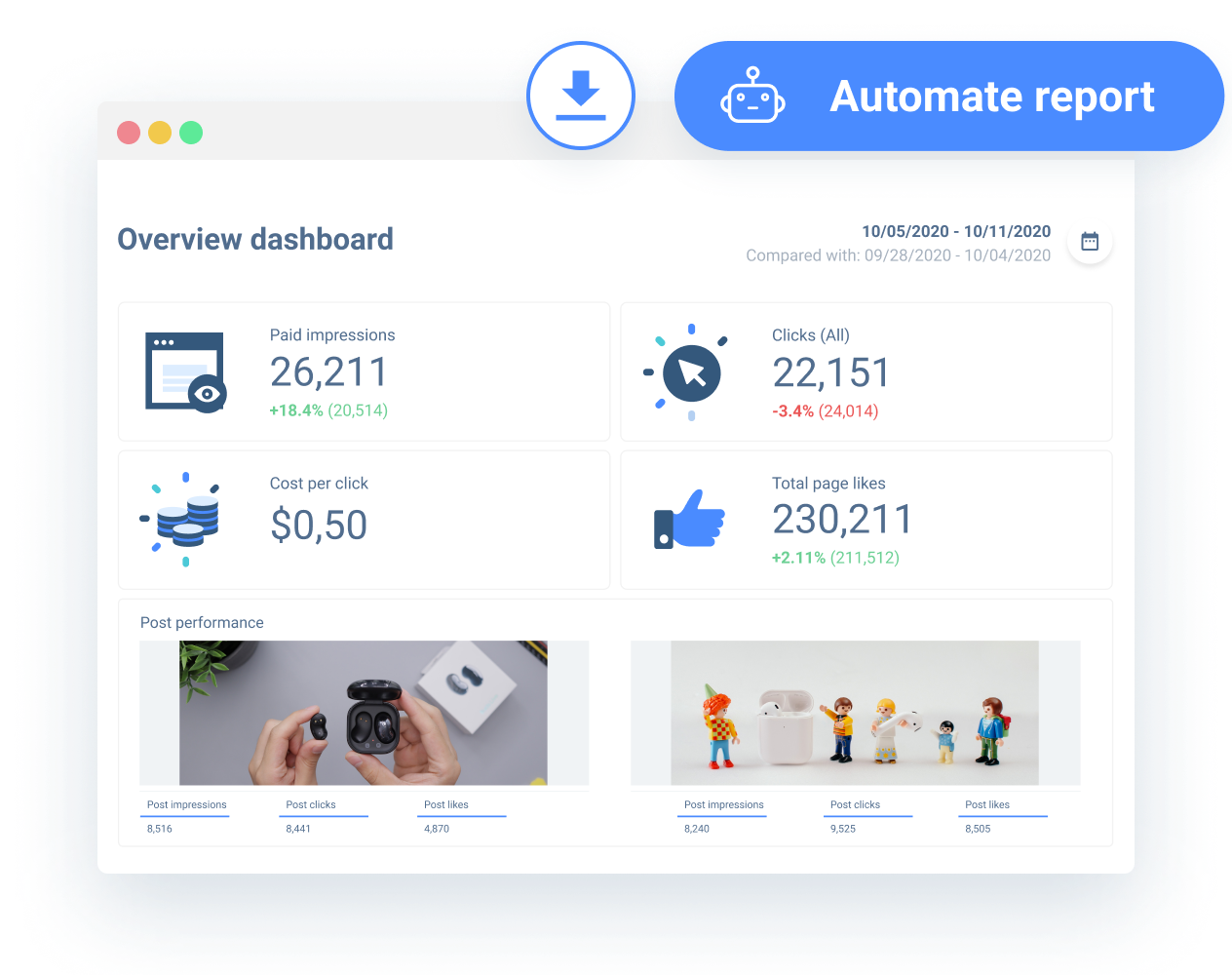
Task: Switch to the Post clicks metric tab
Action: [310, 804]
